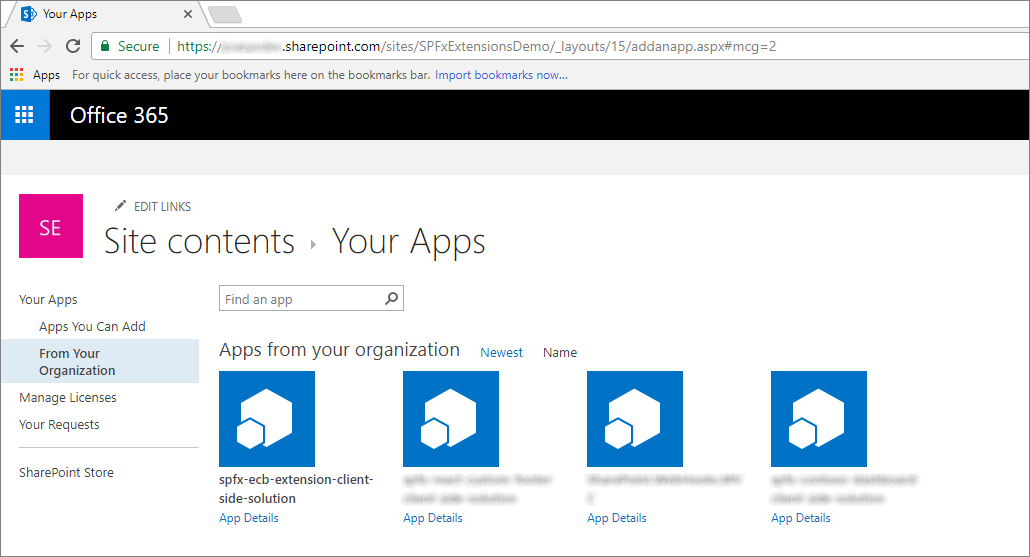Sort apps by Newest
The image size is (1030, 557).
[501, 352]
